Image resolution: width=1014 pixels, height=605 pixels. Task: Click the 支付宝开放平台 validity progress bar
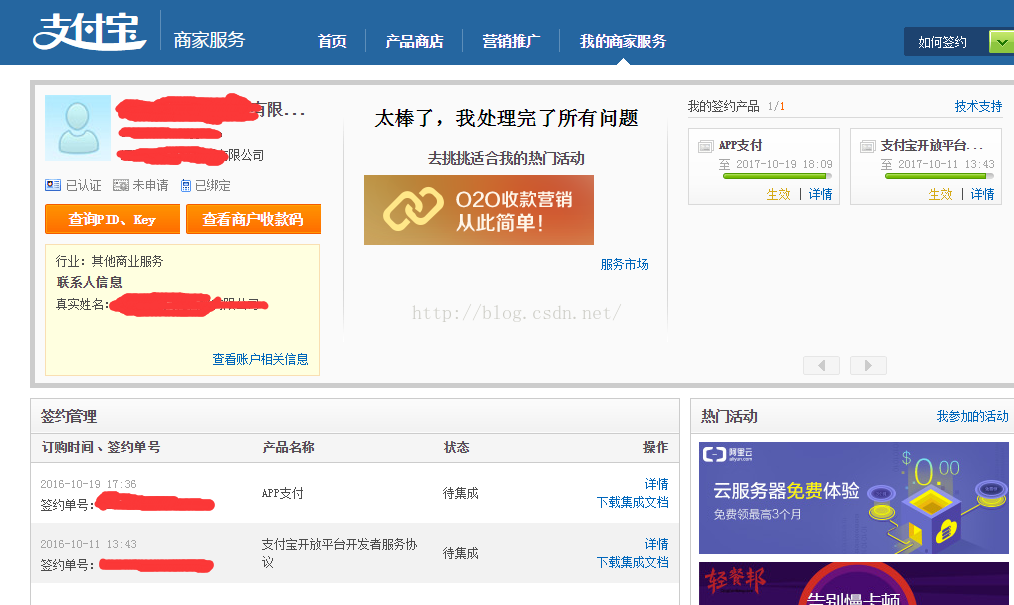pos(939,176)
